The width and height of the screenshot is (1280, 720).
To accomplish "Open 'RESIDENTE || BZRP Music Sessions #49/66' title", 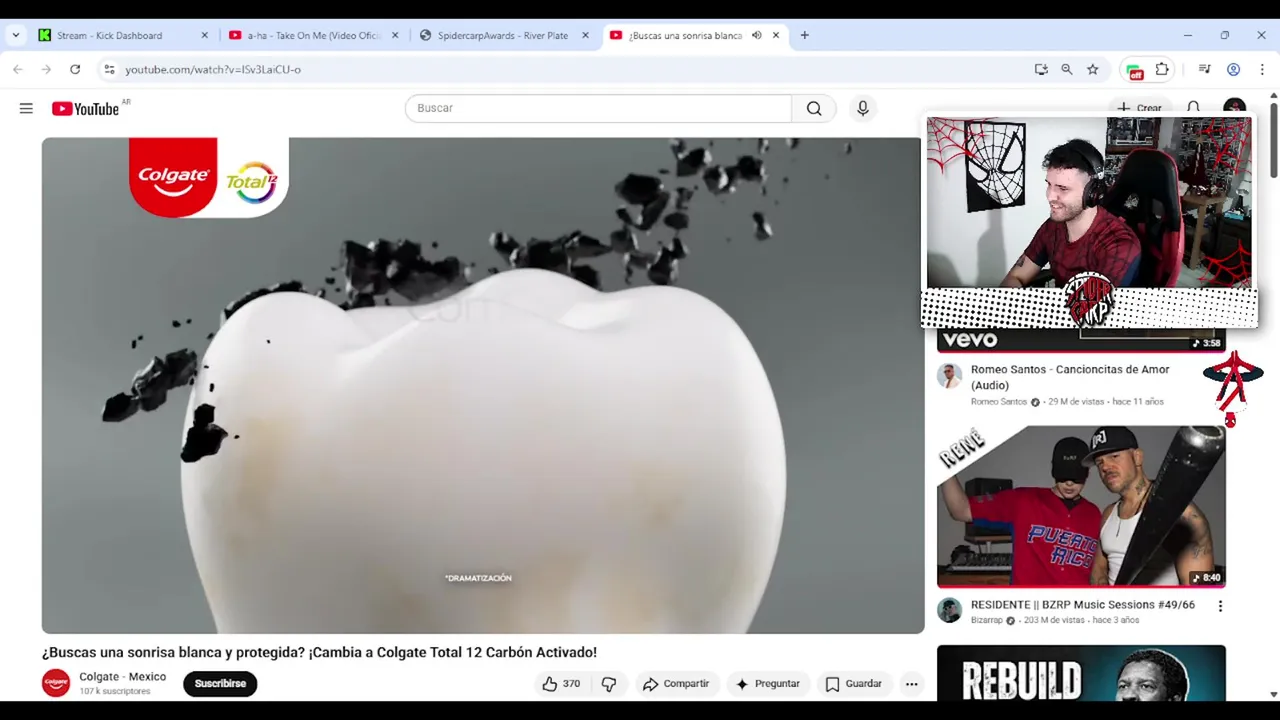I will coord(1083,605).
